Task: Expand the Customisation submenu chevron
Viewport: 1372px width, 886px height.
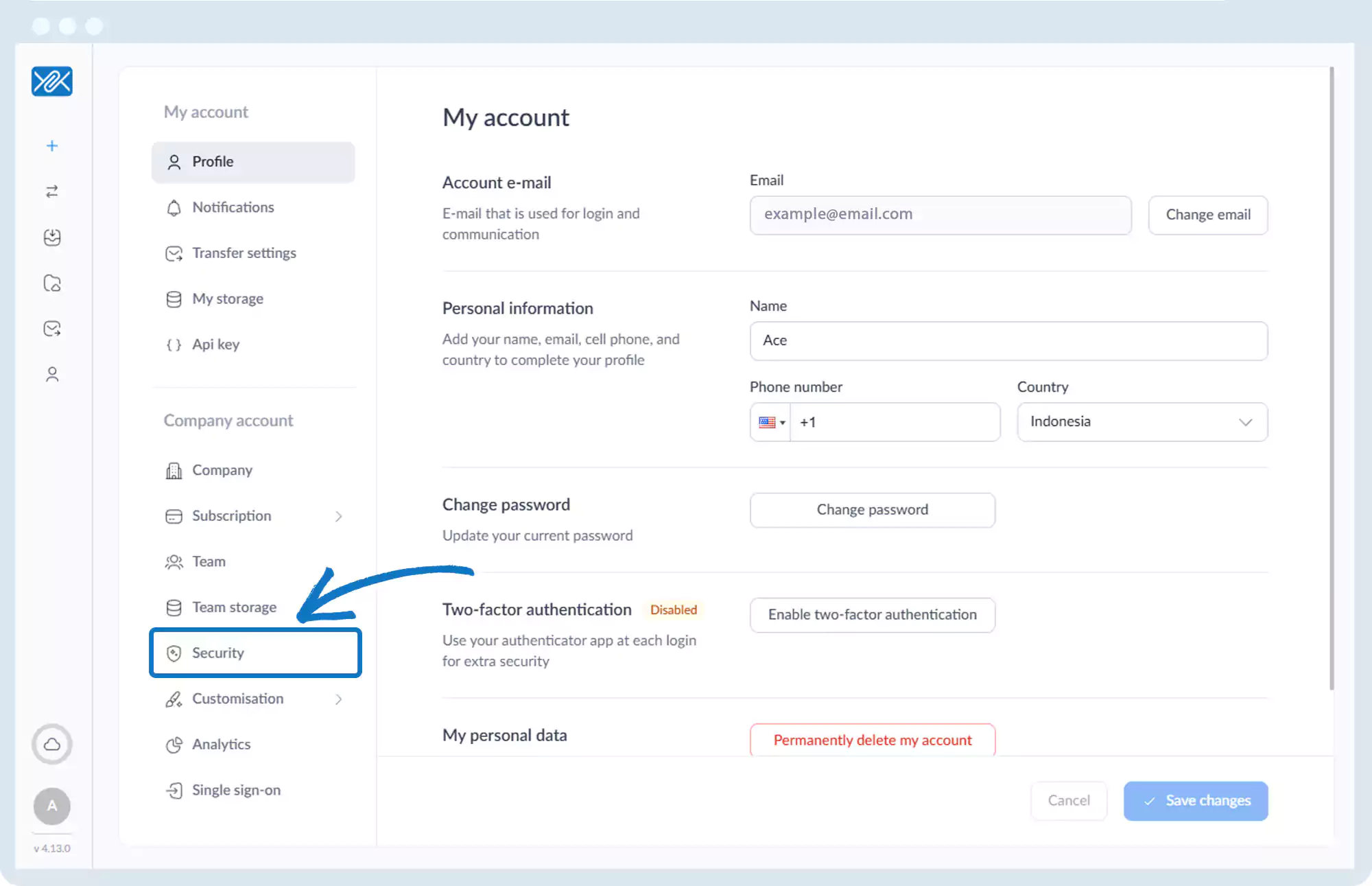Action: click(x=339, y=699)
